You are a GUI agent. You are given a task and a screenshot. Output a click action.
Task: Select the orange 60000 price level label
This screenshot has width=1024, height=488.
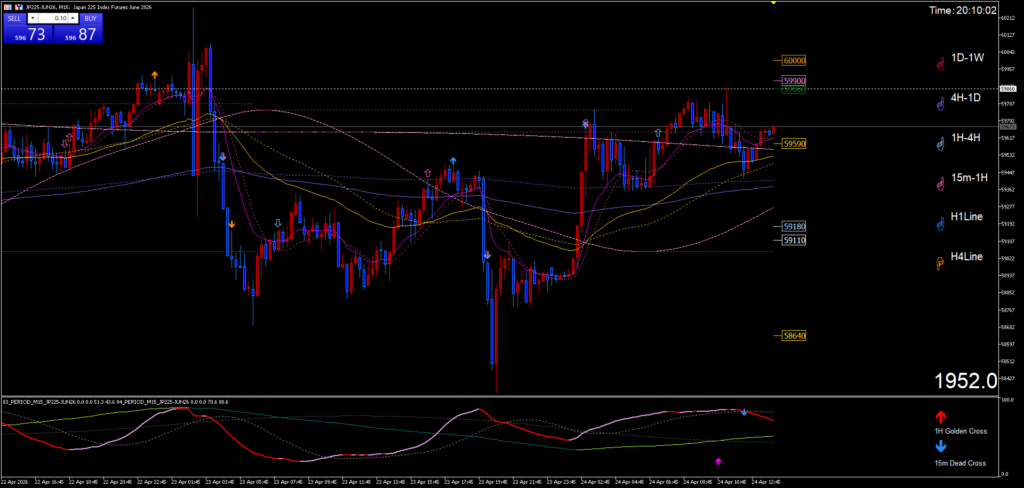pyautogui.click(x=795, y=60)
